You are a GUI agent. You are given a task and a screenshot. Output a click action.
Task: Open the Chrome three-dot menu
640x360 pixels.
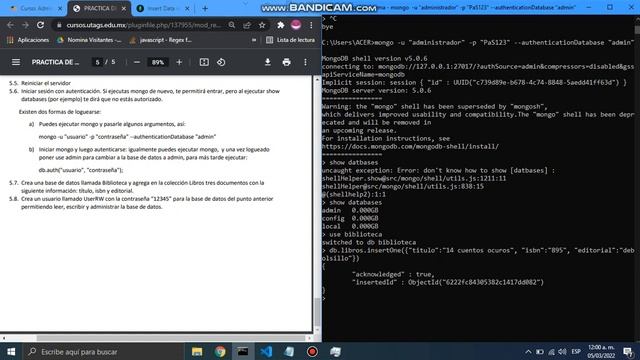click(x=311, y=25)
